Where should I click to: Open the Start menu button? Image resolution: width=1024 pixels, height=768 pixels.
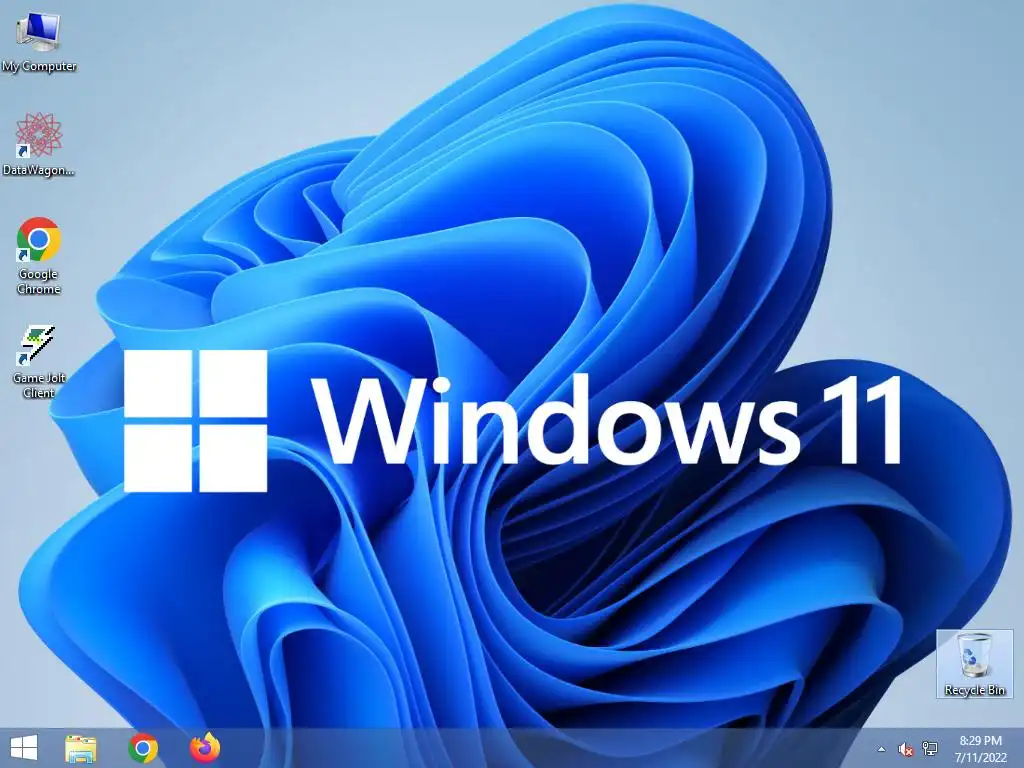pyautogui.click(x=24, y=748)
